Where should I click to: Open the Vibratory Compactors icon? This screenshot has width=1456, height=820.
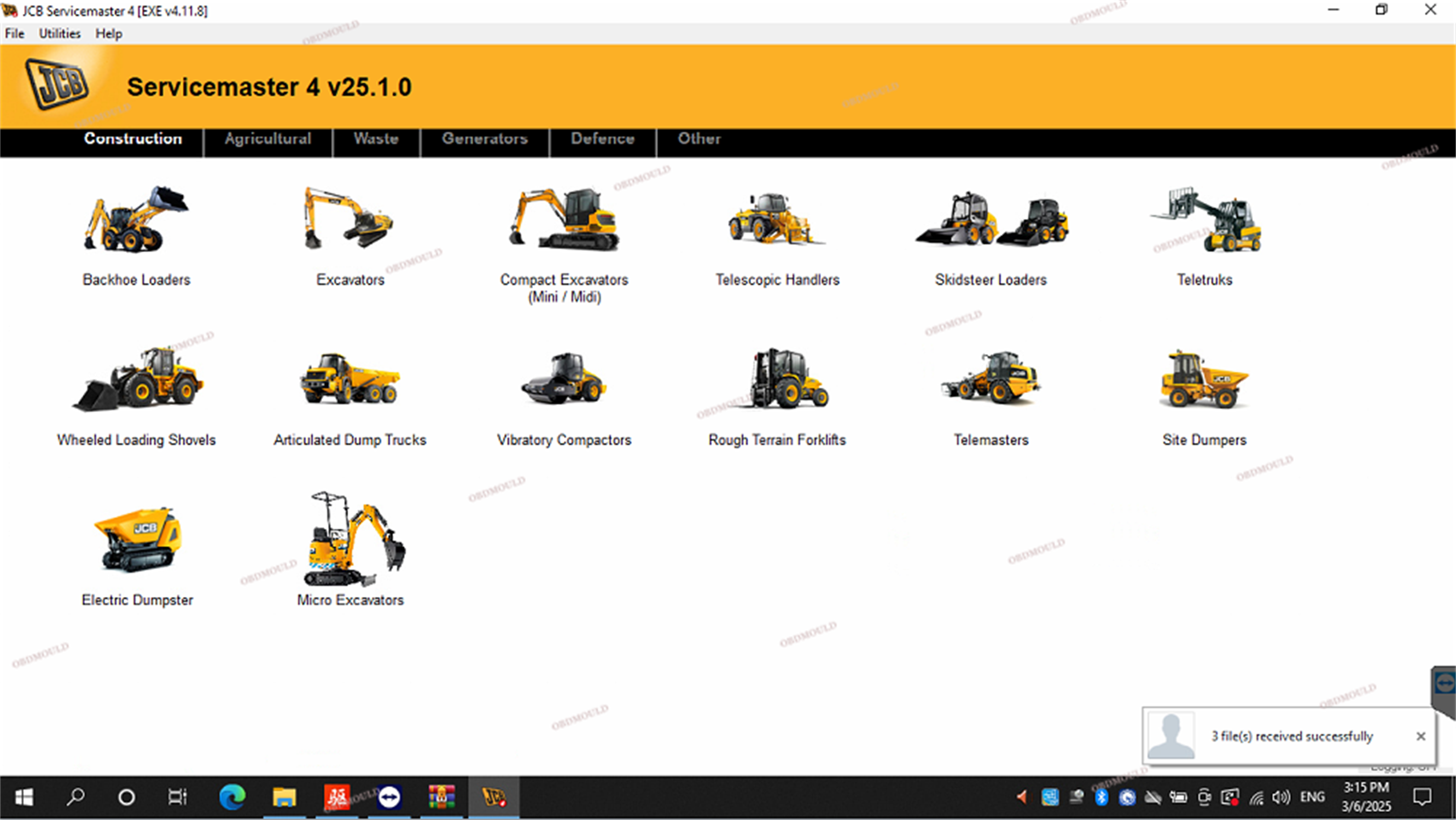563,379
